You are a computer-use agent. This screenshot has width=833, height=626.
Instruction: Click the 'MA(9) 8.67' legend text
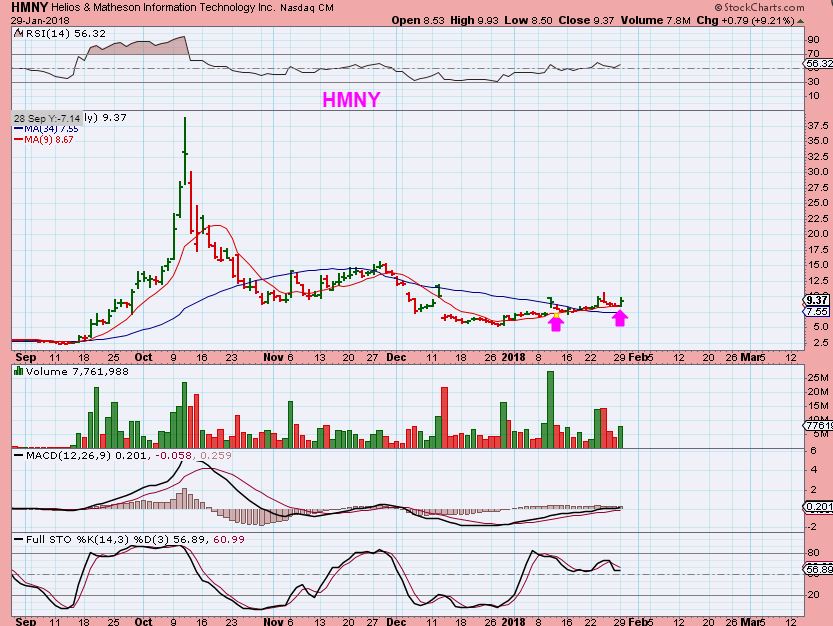49,140
